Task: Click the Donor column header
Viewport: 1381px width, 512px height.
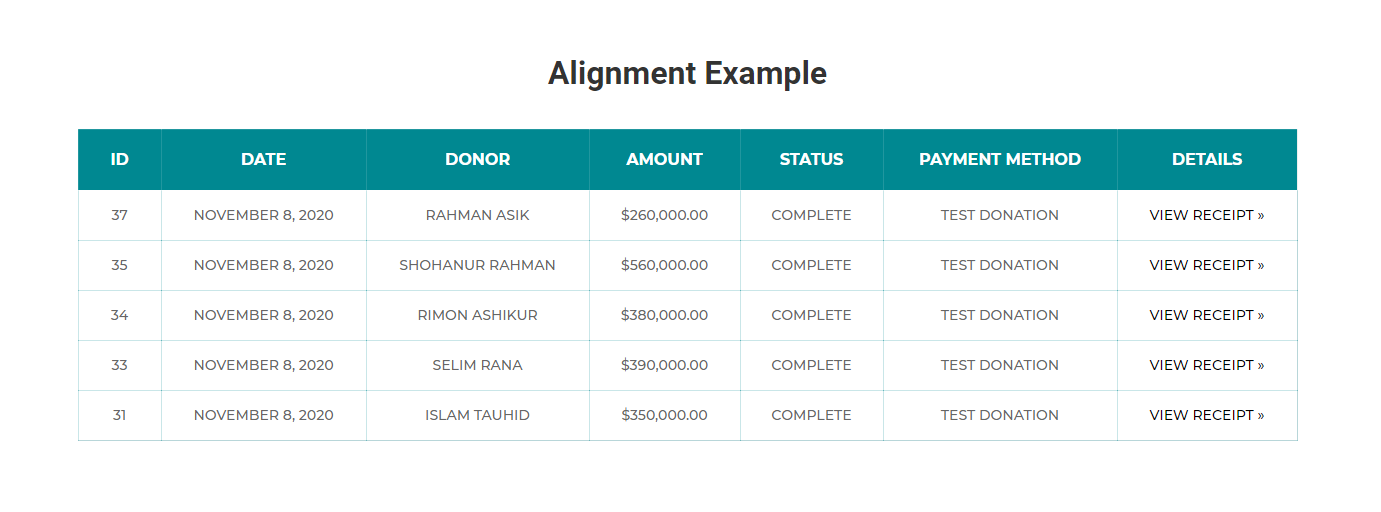Action: 478,159
